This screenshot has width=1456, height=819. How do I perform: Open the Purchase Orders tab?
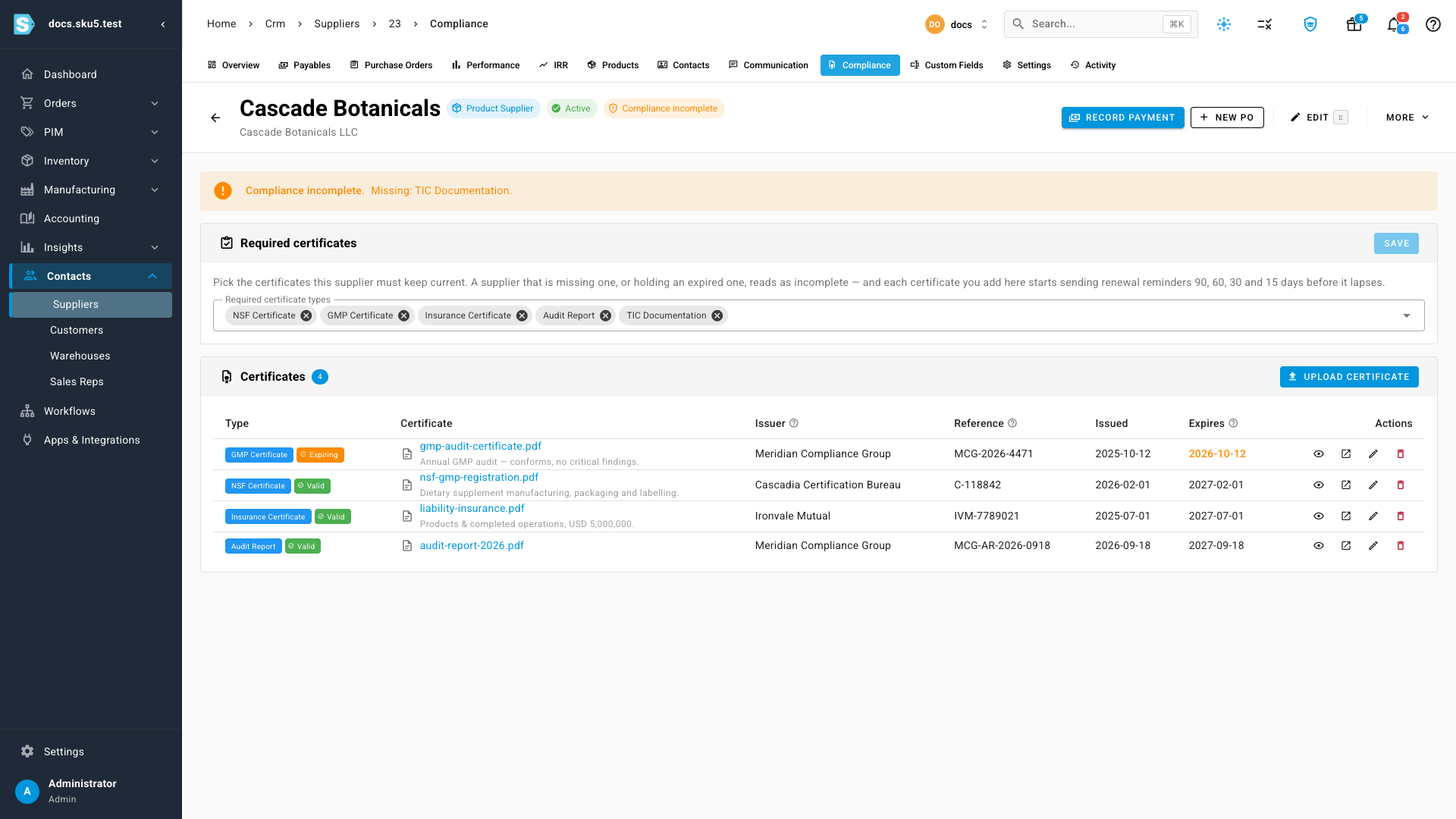coord(391,65)
